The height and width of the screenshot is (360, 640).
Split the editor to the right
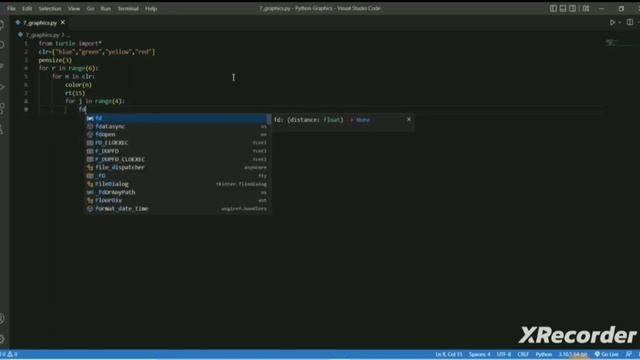[x=630, y=22]
